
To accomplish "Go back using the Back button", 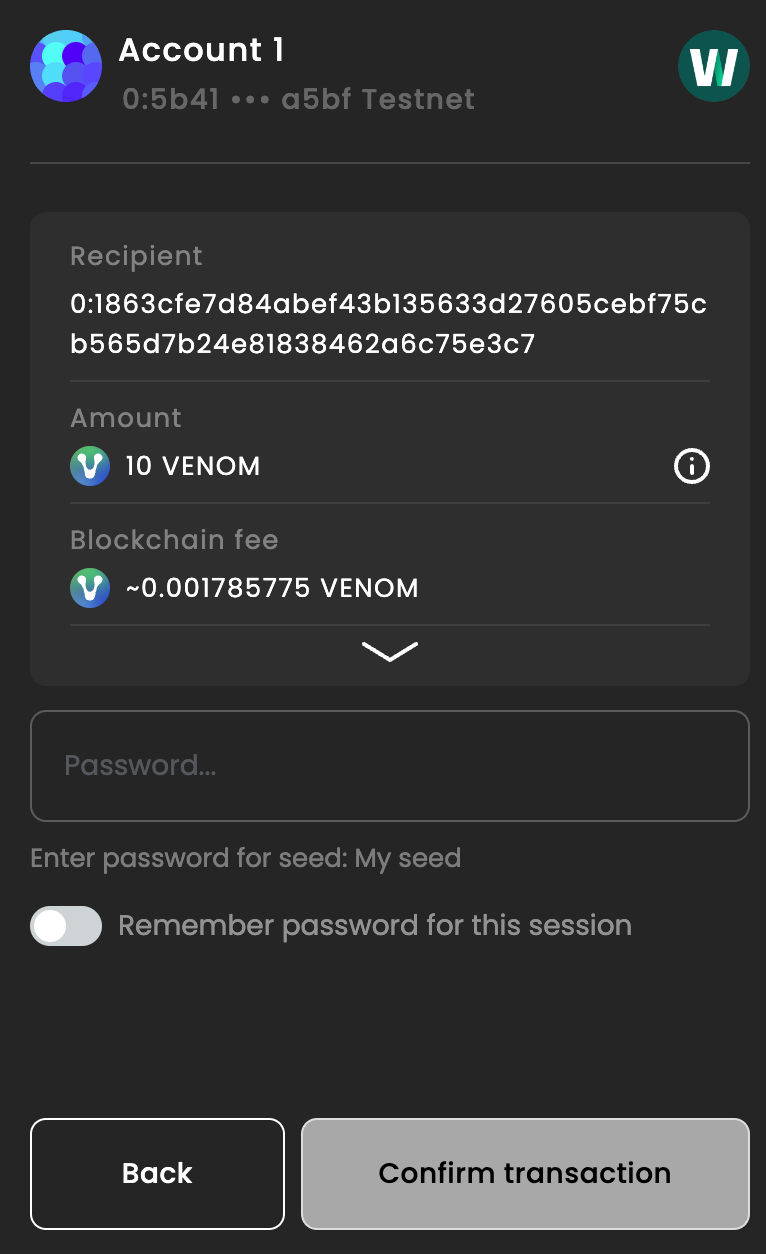I will (157, 1173).
